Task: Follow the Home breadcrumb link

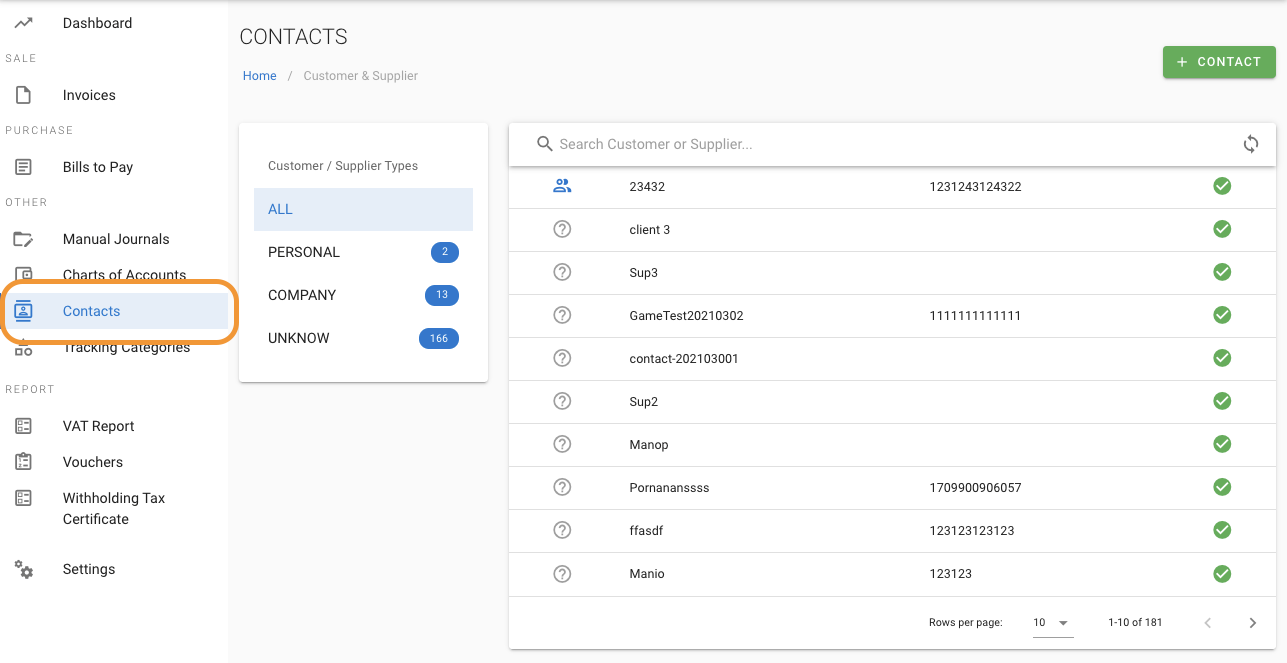Action: tap(259, 76)
